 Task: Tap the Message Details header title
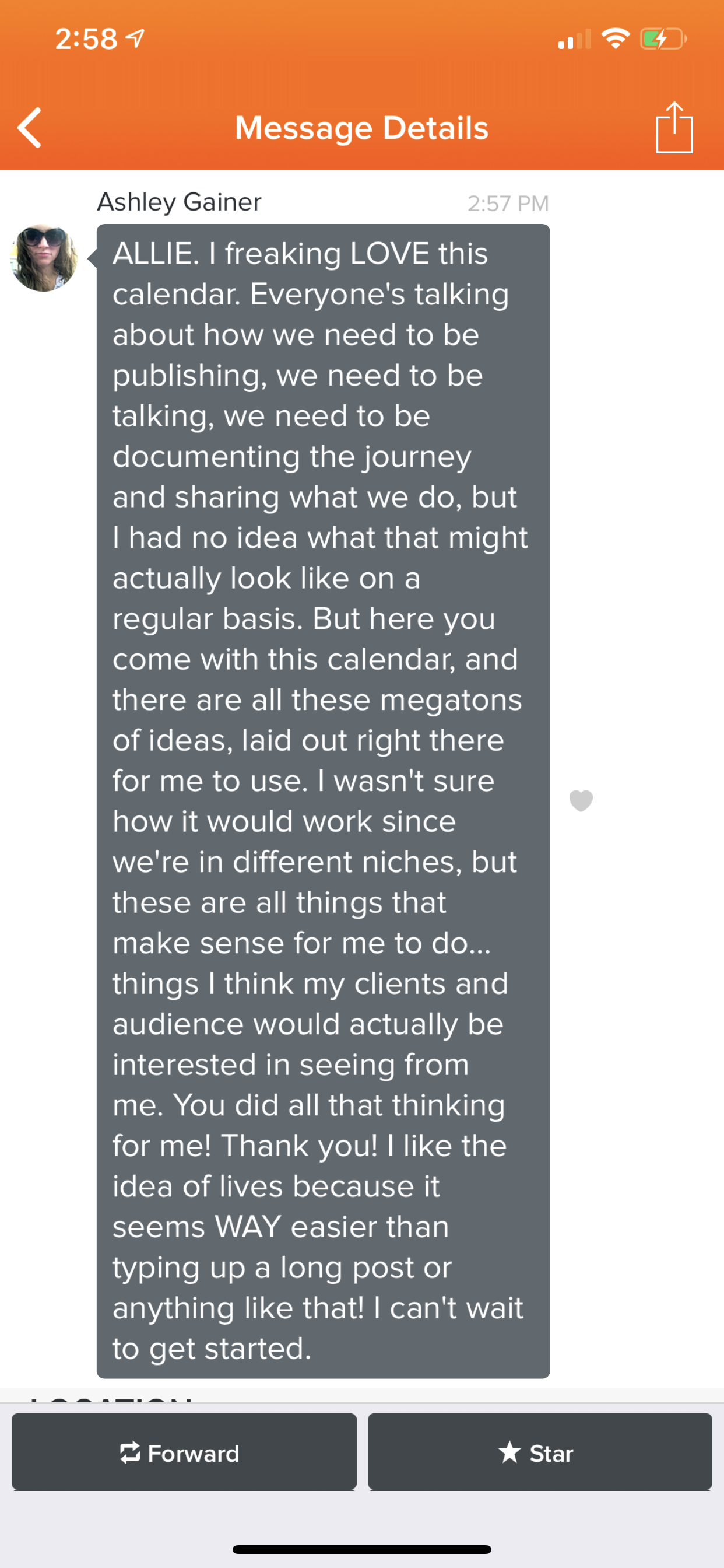362,128
